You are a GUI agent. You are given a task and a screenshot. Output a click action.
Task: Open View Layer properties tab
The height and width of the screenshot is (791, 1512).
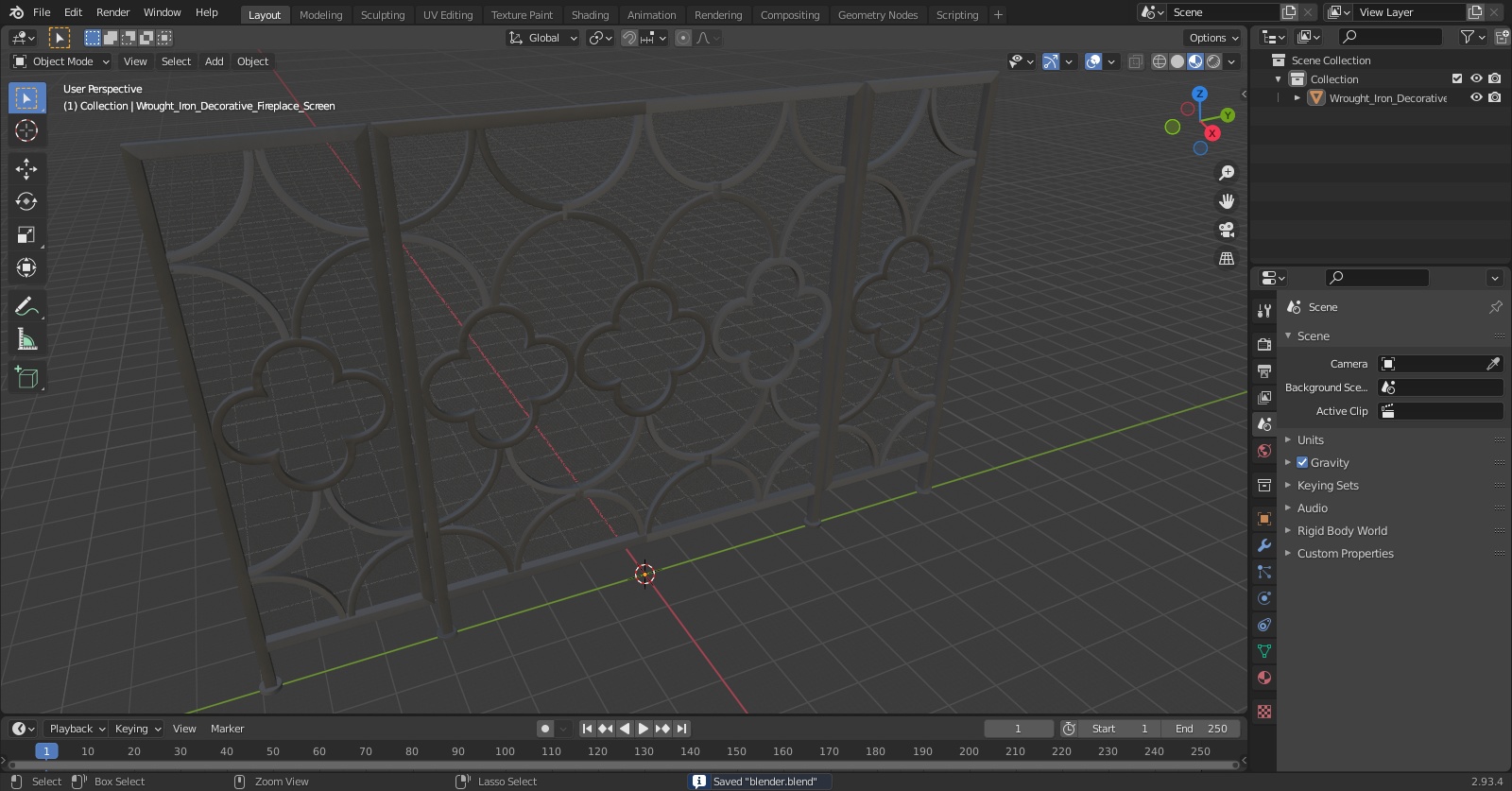1263,398
